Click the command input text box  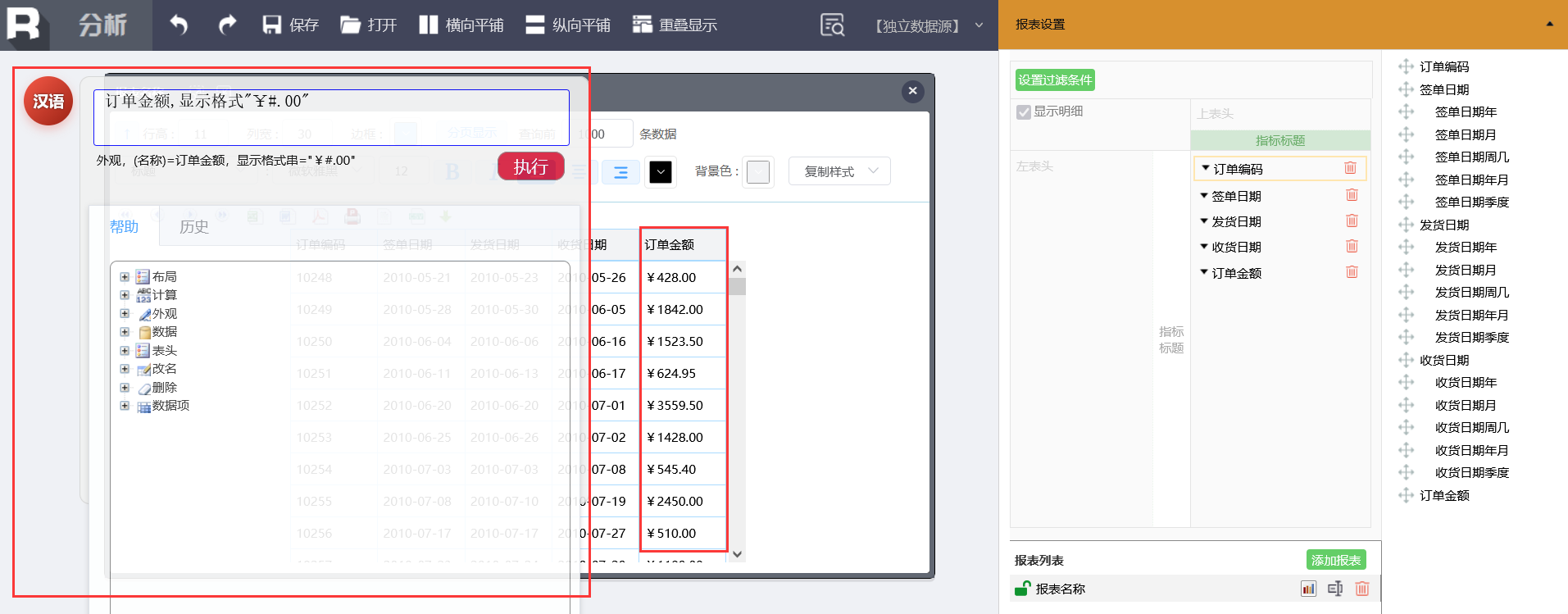[331, 117]
